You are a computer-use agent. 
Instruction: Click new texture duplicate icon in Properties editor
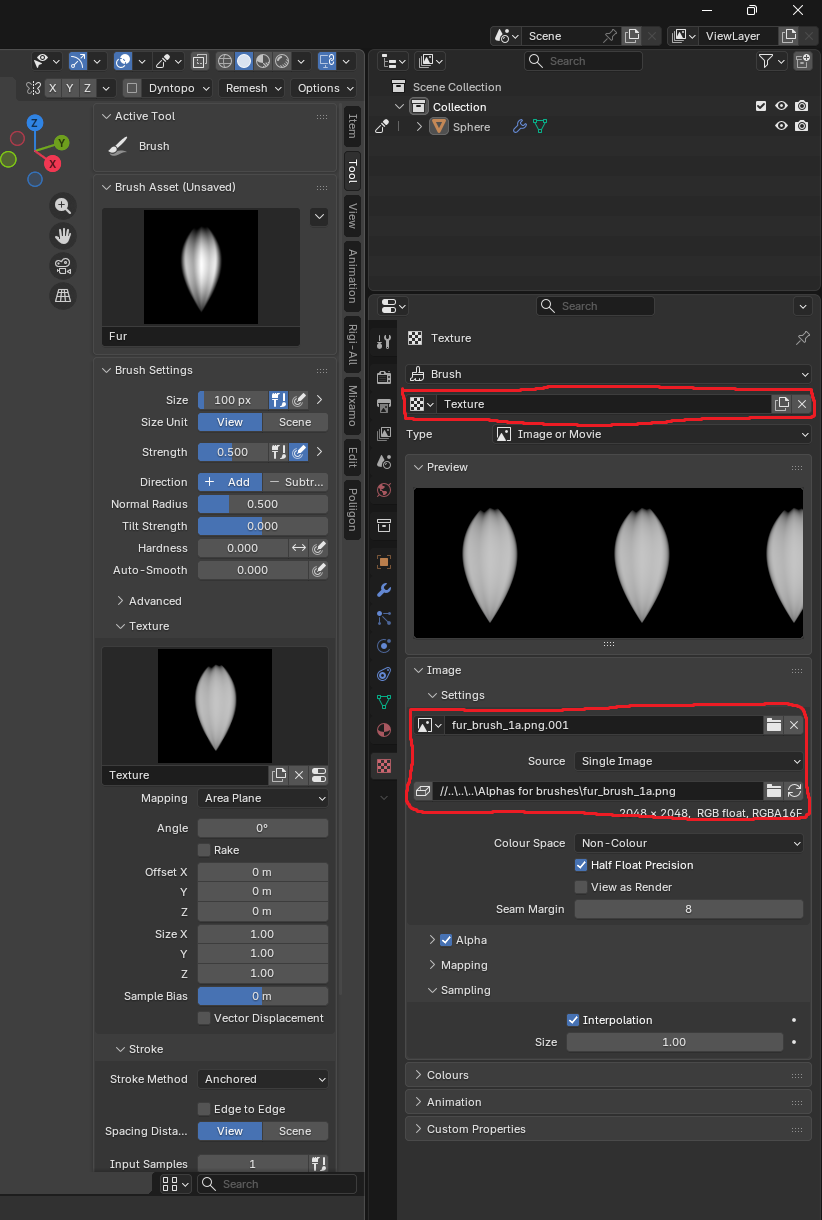[782, 404]
